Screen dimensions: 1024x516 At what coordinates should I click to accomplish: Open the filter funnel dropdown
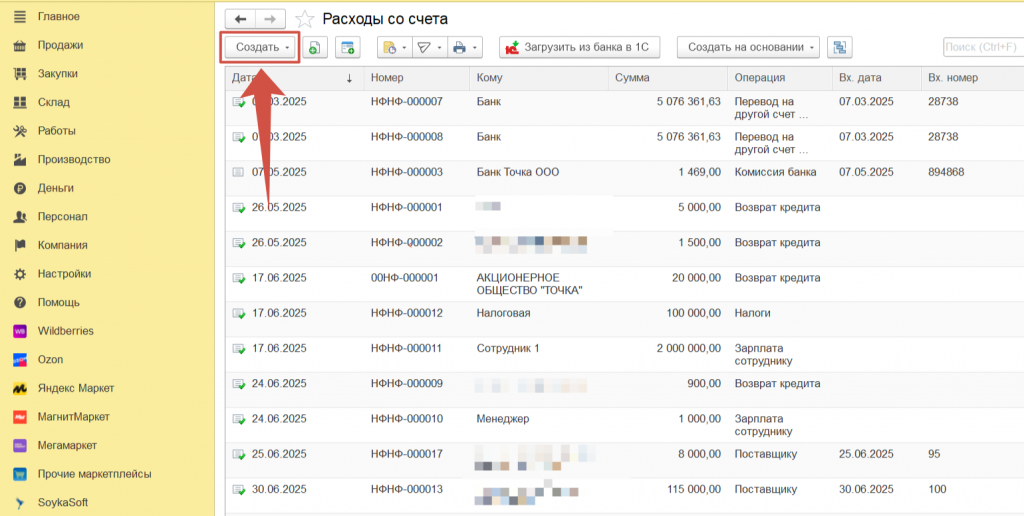[428, 47]
